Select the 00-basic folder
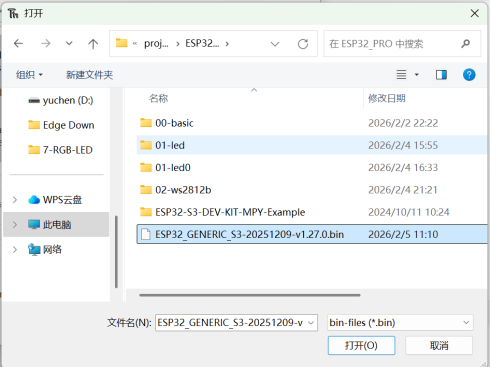Image resolution: width=491 pixels, height=367 pixels. pos(312,123)
